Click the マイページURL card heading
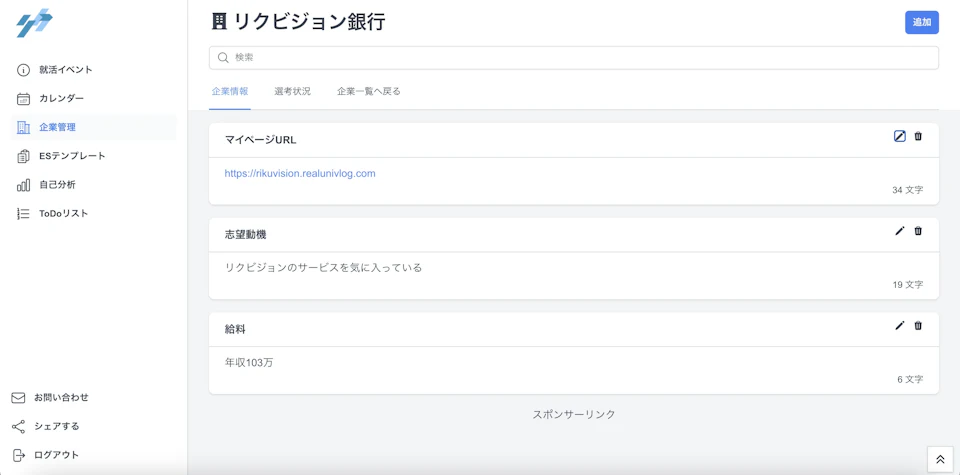This screenshot has width=960, height=475. 261,140
